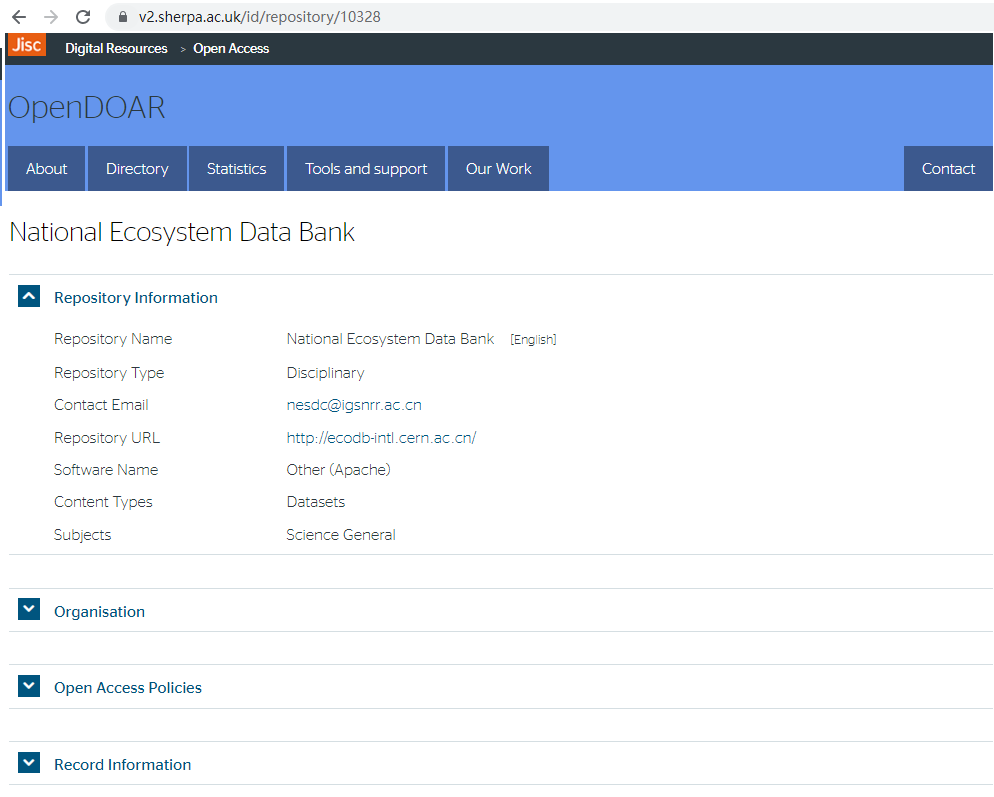Open the About menu tab

[47, 169]
